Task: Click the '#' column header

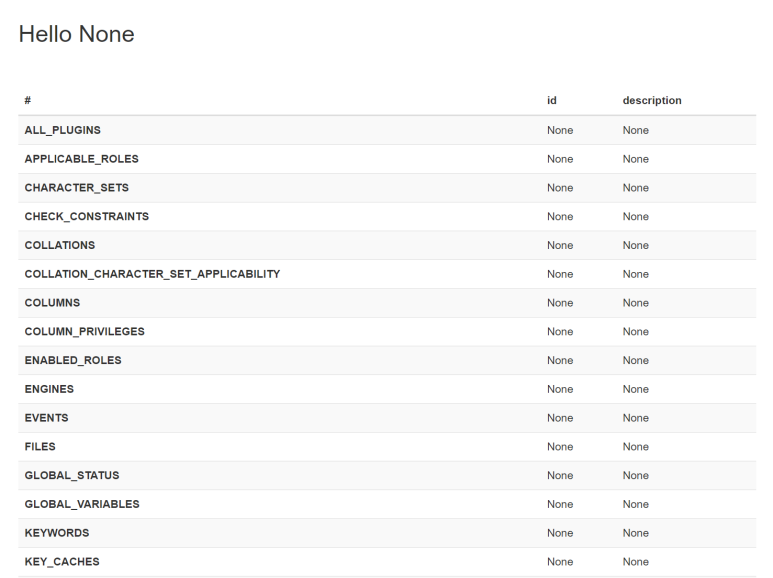Action: pos(28,101)
